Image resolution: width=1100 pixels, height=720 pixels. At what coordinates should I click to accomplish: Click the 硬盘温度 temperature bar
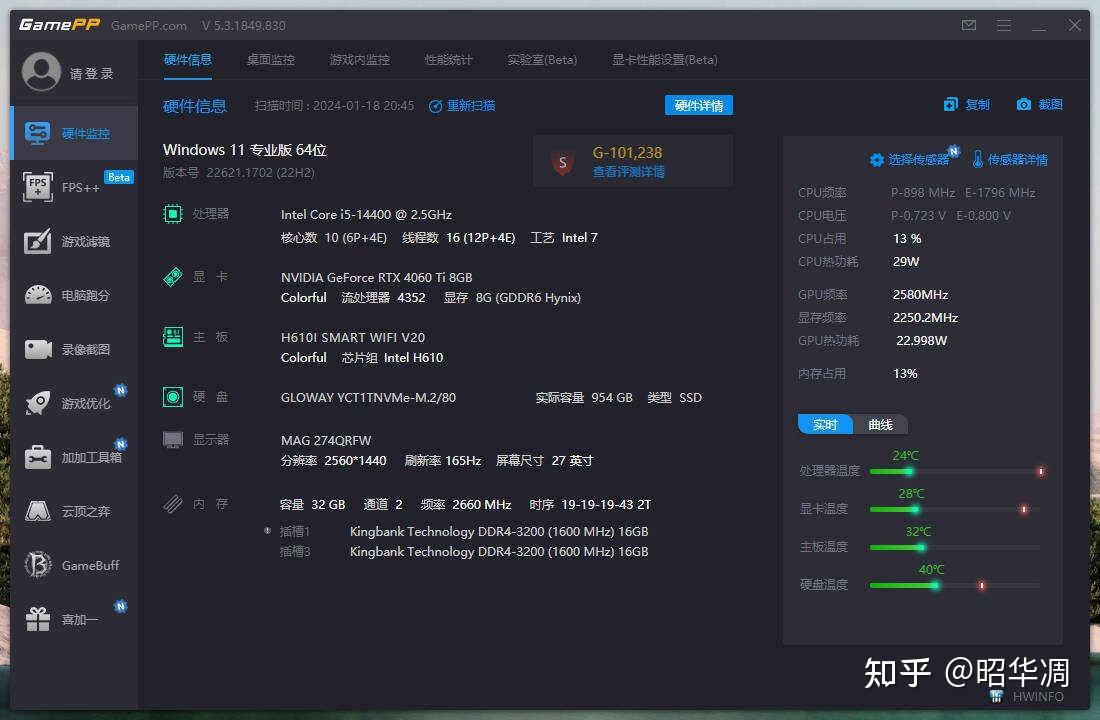click(x=954, y=585)
